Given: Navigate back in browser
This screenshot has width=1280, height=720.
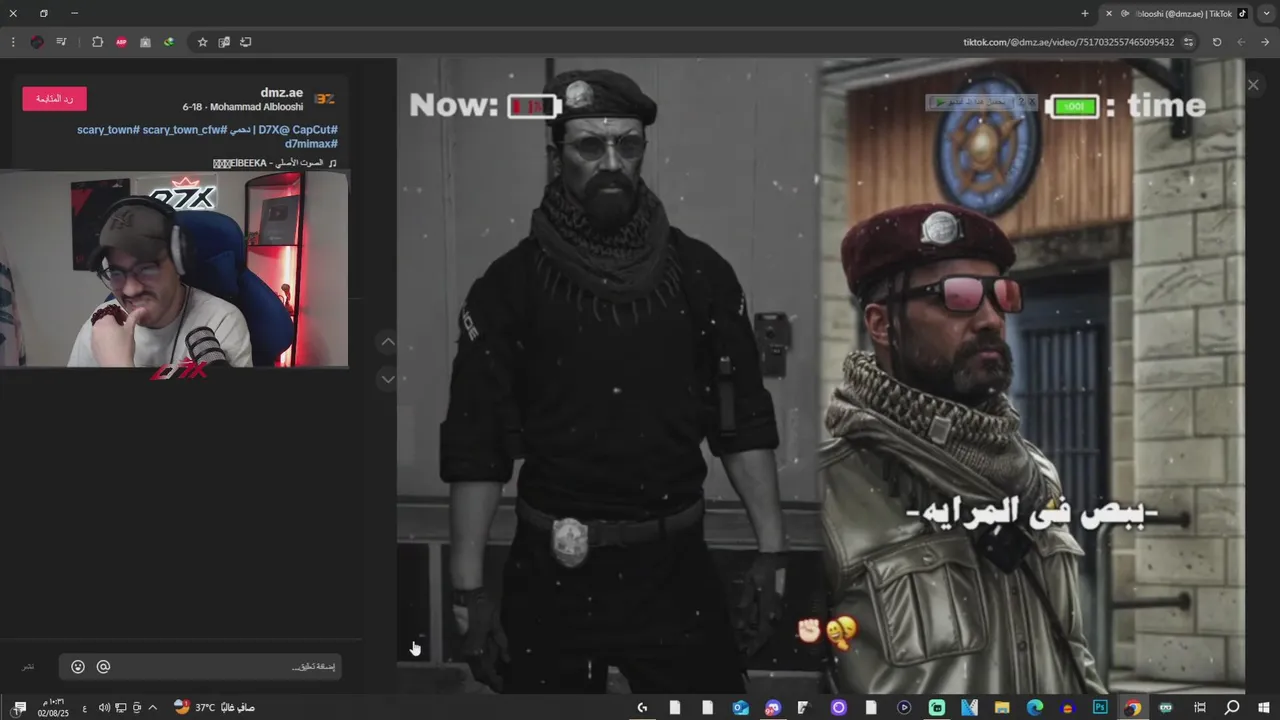Looking at the screenshot, I should (x=1265, y=42).
